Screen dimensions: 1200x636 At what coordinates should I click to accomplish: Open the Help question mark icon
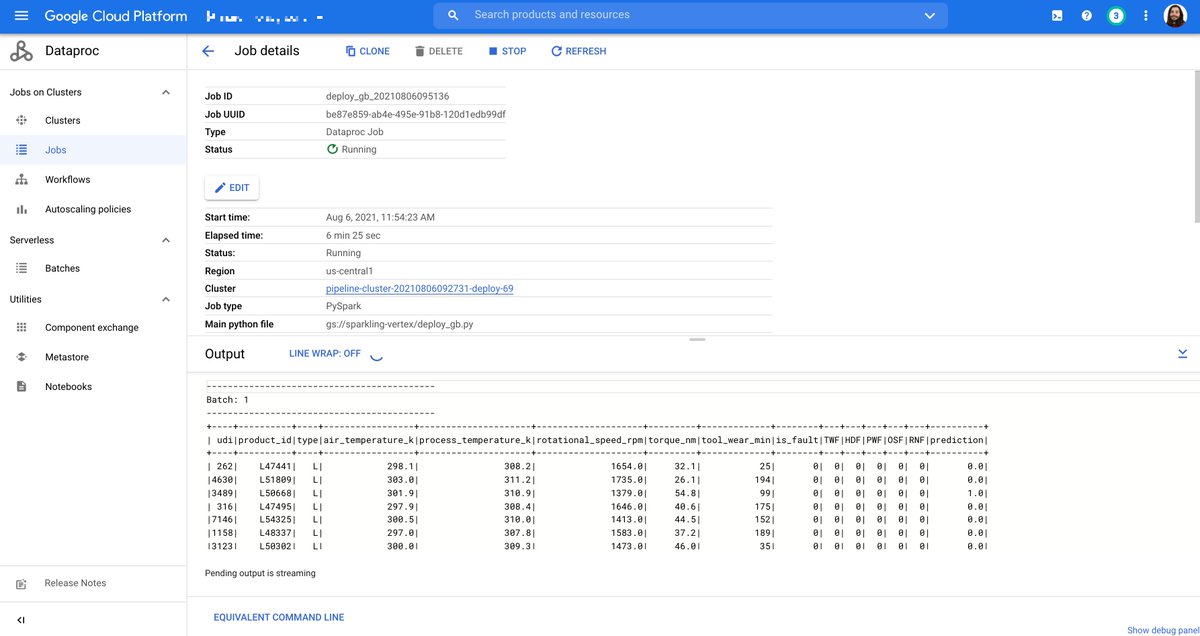(x=1086, y=16)
